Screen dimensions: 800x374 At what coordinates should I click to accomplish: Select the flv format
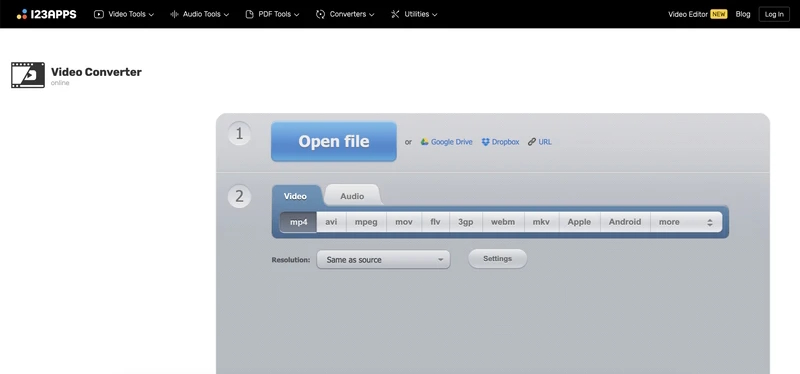coord(435,222)
